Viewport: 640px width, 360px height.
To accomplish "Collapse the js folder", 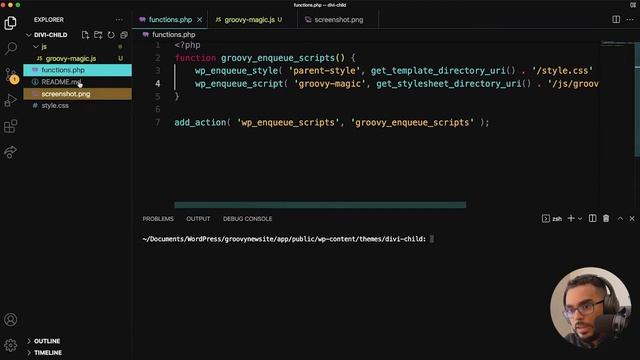I will click(36, 47).
